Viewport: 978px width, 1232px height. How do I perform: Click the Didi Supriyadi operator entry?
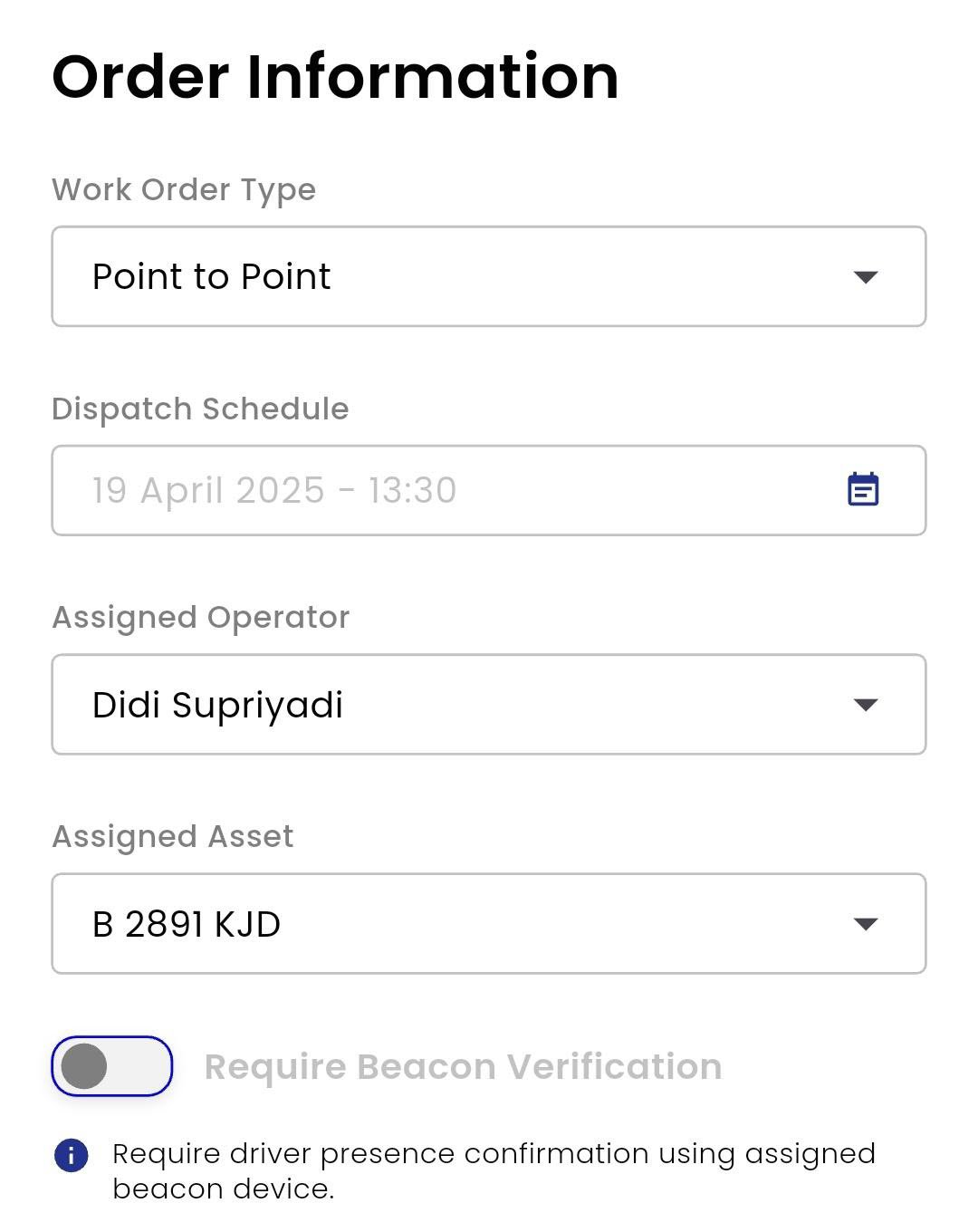click(217, 704)
